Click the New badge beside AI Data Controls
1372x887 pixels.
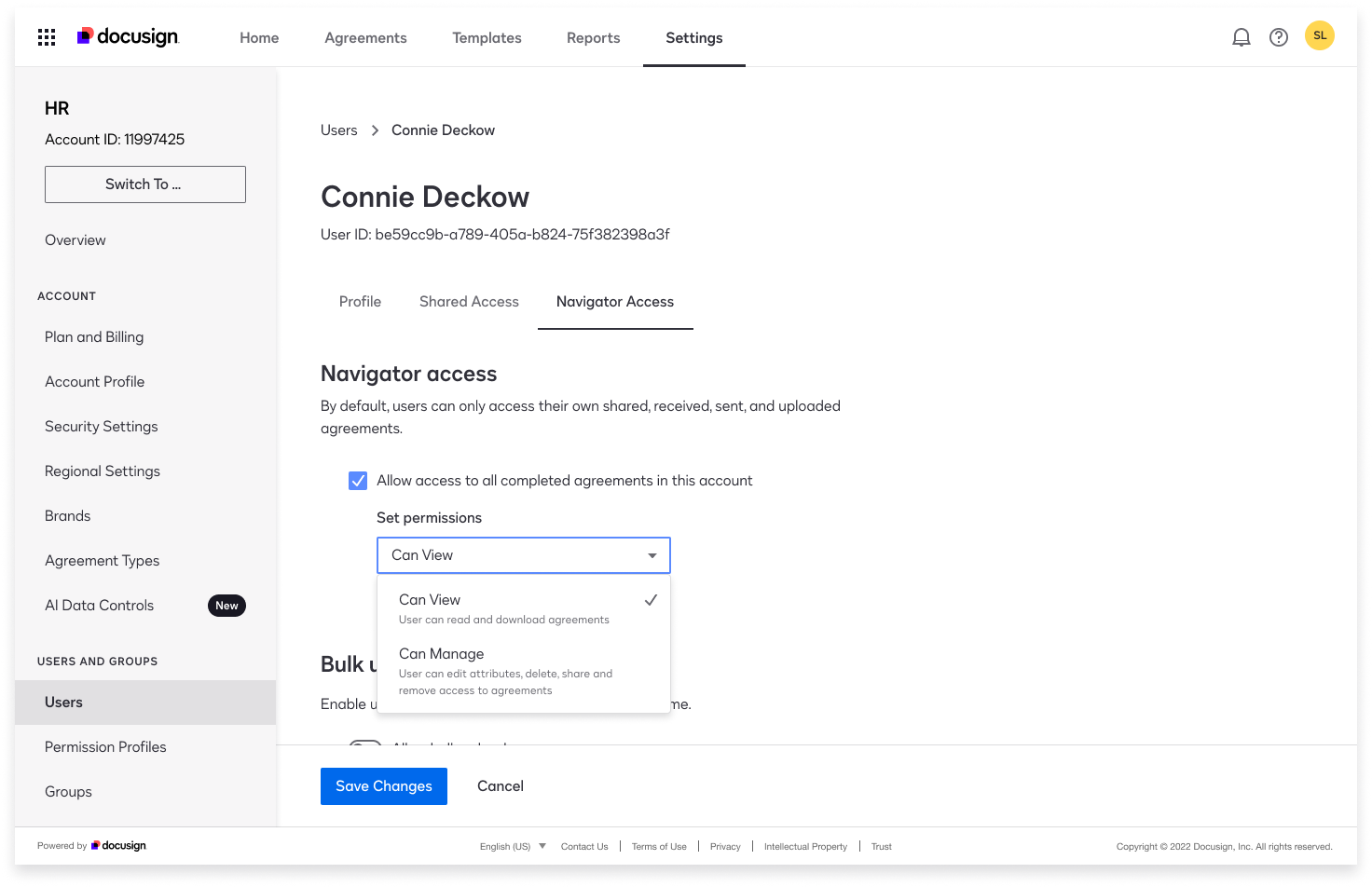coord(226,606)
